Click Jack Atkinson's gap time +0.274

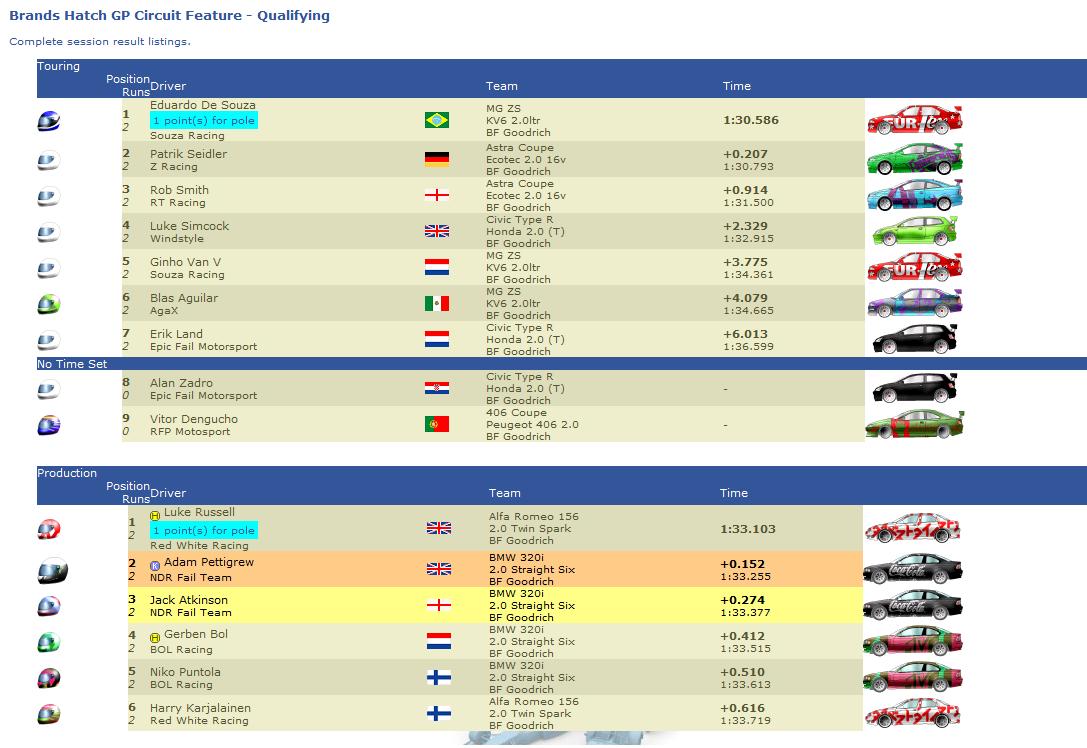(742, 600)
